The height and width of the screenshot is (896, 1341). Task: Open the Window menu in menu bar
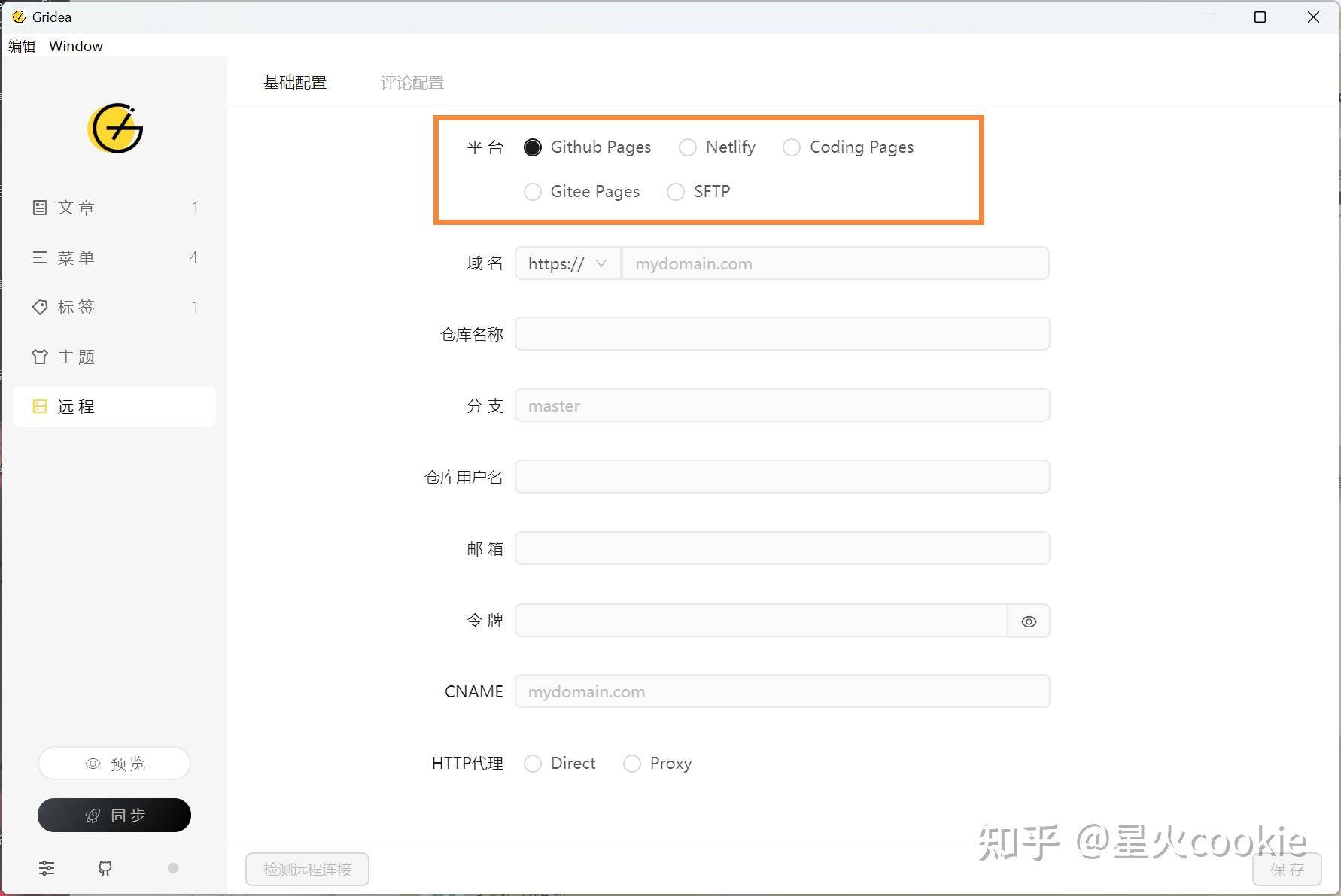click(76, 46)
